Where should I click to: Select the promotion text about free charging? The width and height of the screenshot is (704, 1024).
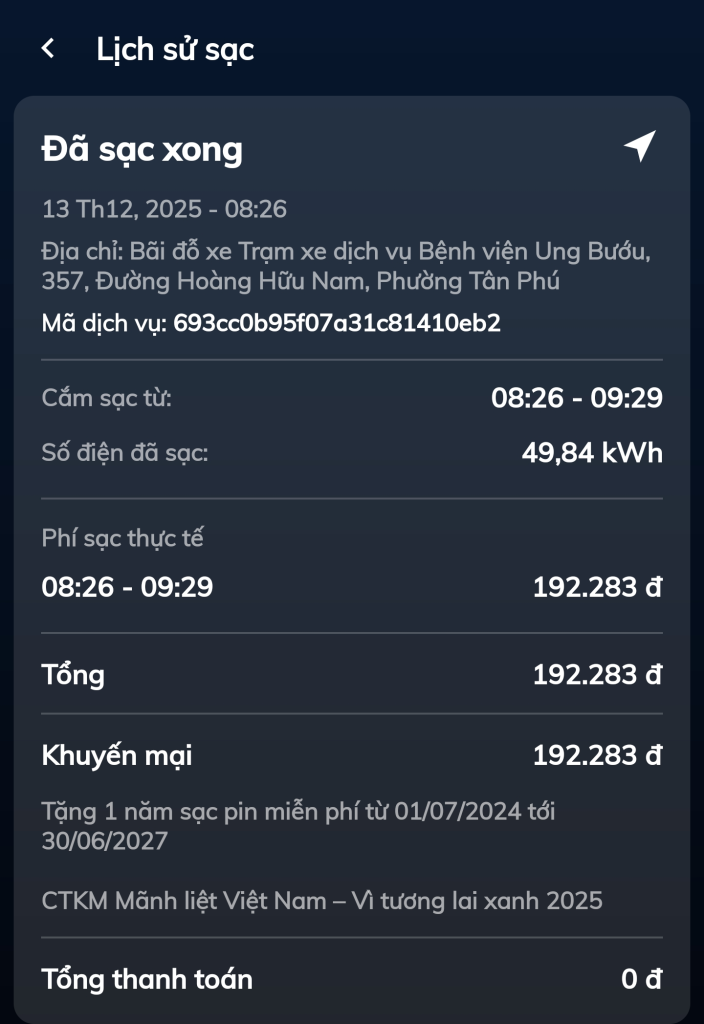point(349,828)
